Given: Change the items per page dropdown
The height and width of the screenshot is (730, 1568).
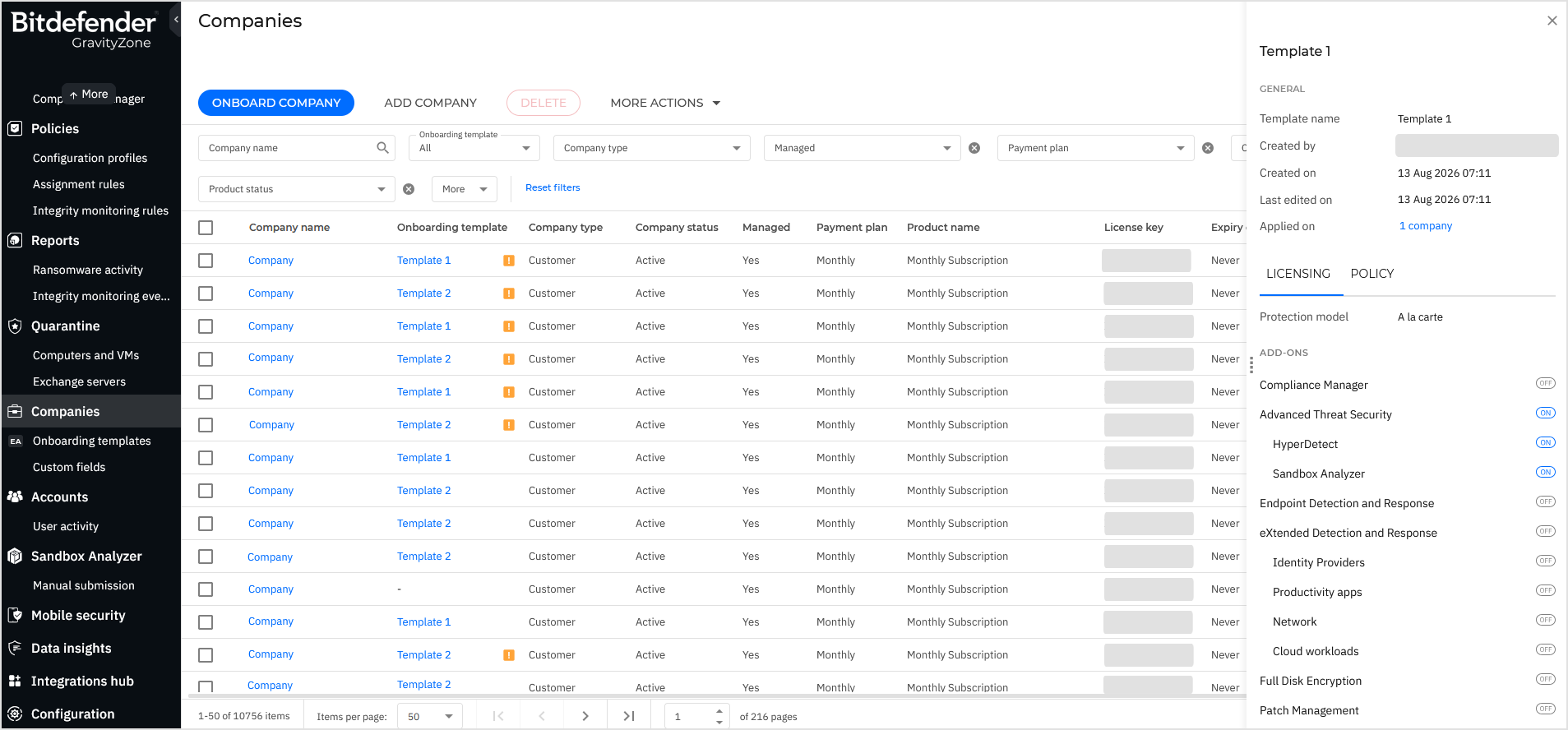Looking at the screenshot, I should (x=430, y=716).
